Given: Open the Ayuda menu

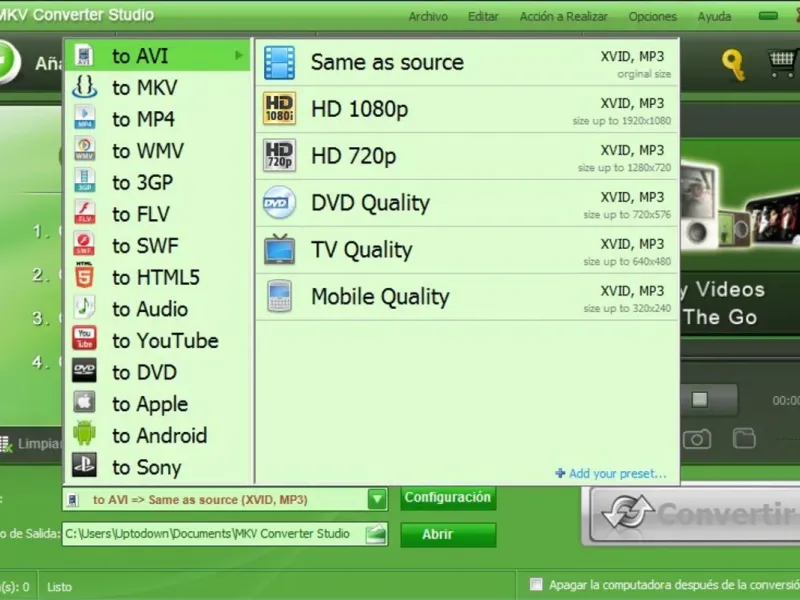Looking at the screenshot, I should (x=714, y=17).
